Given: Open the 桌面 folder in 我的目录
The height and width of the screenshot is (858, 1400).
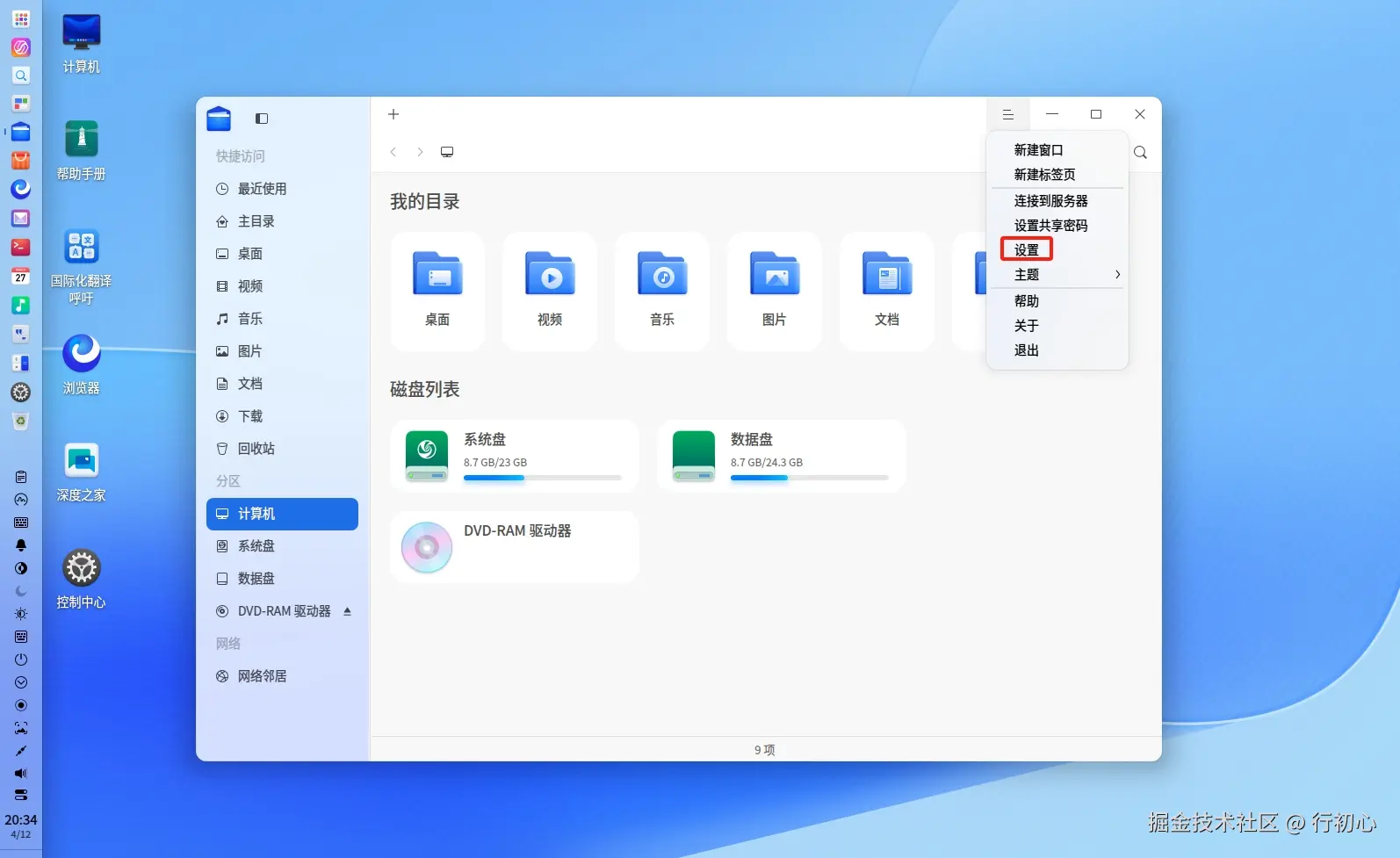Looking at the screenshot, I should click(437, 292).
